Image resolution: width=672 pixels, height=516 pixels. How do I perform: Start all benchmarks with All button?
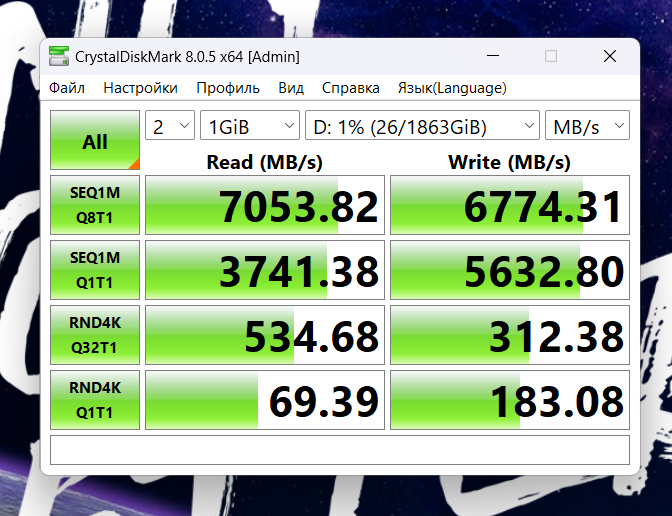95,140
